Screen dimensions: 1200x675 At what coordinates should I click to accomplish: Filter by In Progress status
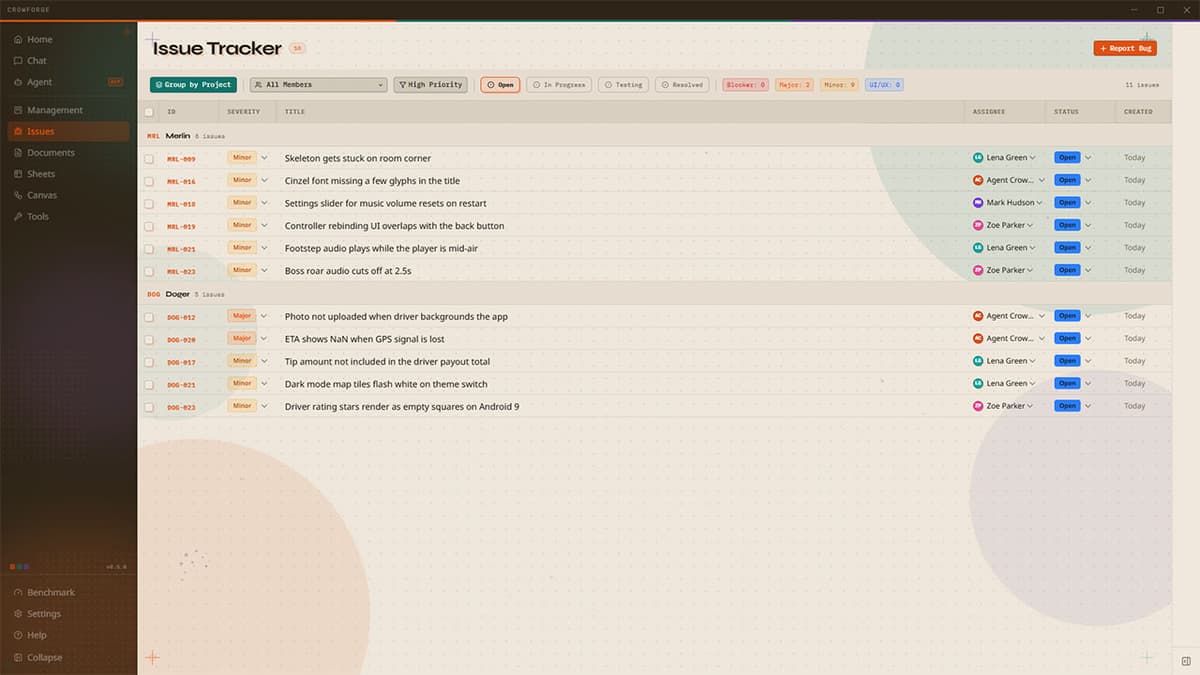pos(559,85)
